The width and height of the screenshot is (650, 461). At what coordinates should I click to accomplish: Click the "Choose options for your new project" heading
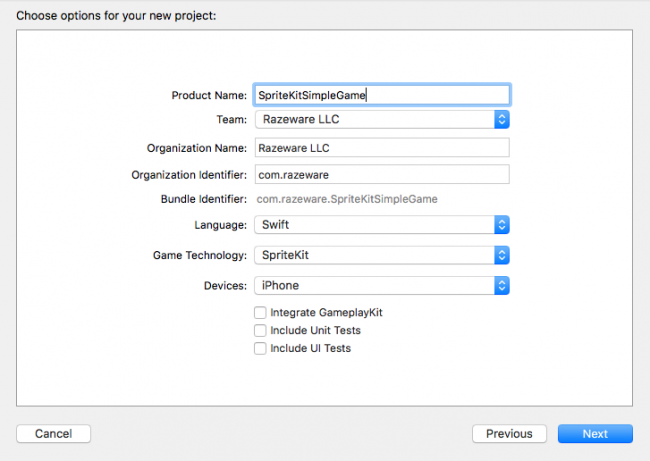click(x=115, y=16)
